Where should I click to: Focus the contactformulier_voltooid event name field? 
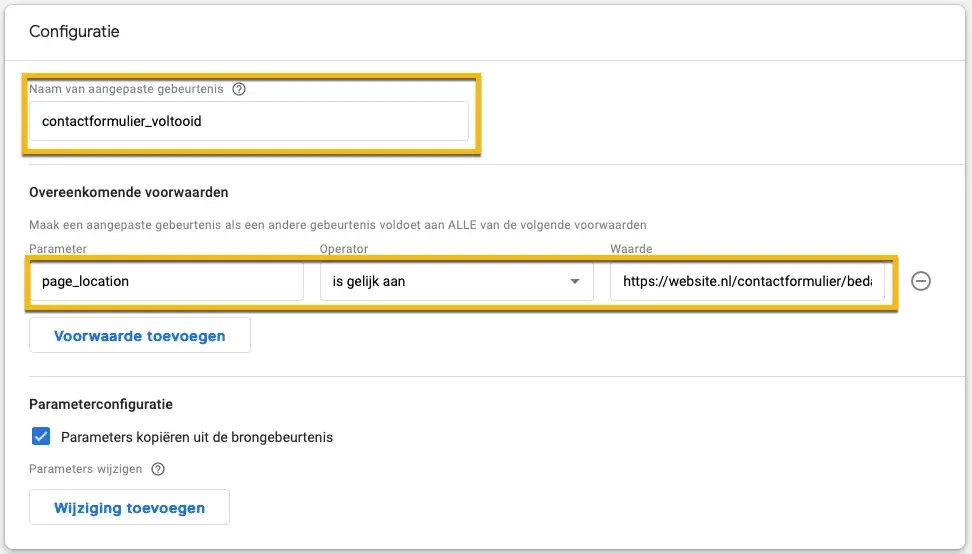click(248, 121)
